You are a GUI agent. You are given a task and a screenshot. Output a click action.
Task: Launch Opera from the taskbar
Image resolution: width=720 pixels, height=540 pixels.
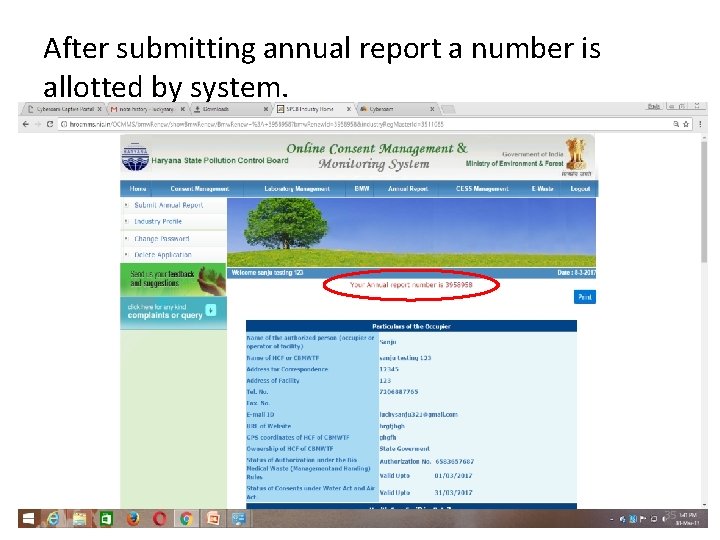point(159,519)
